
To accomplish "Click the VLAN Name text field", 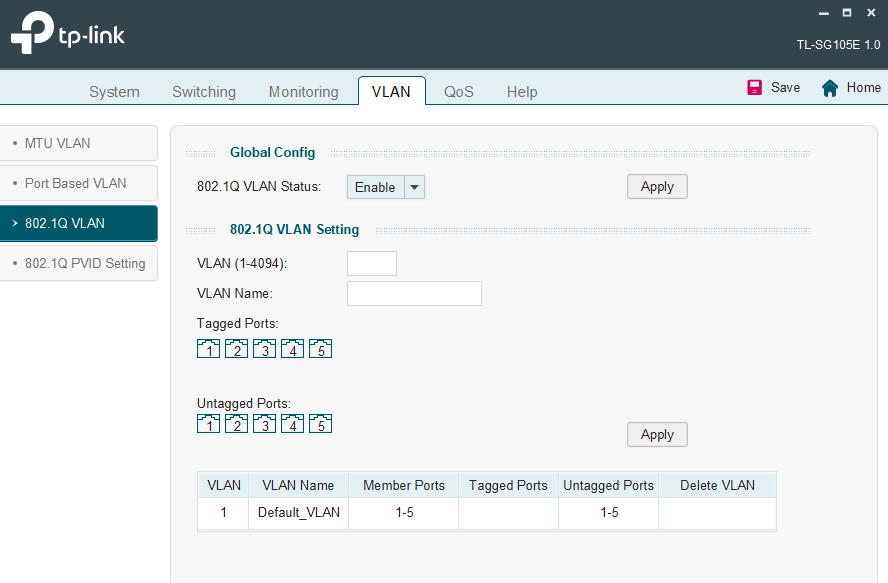I will pos(414,294).
